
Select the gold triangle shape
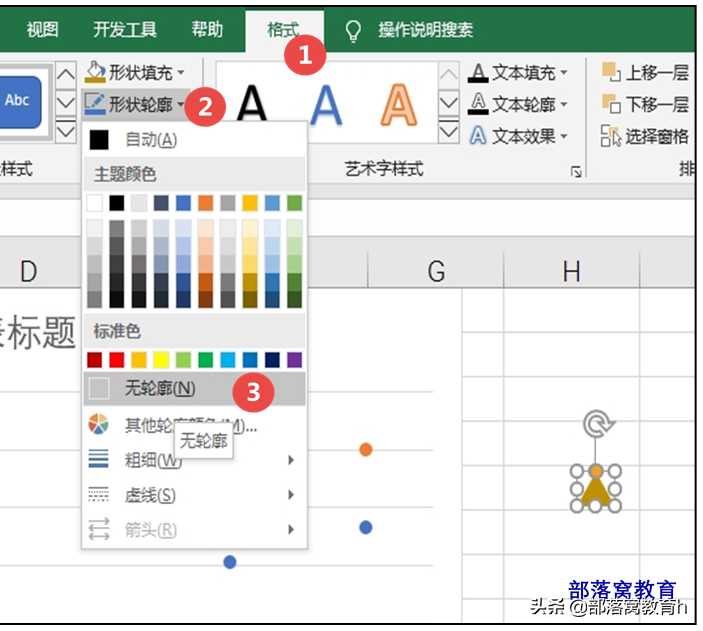(596, 492)
